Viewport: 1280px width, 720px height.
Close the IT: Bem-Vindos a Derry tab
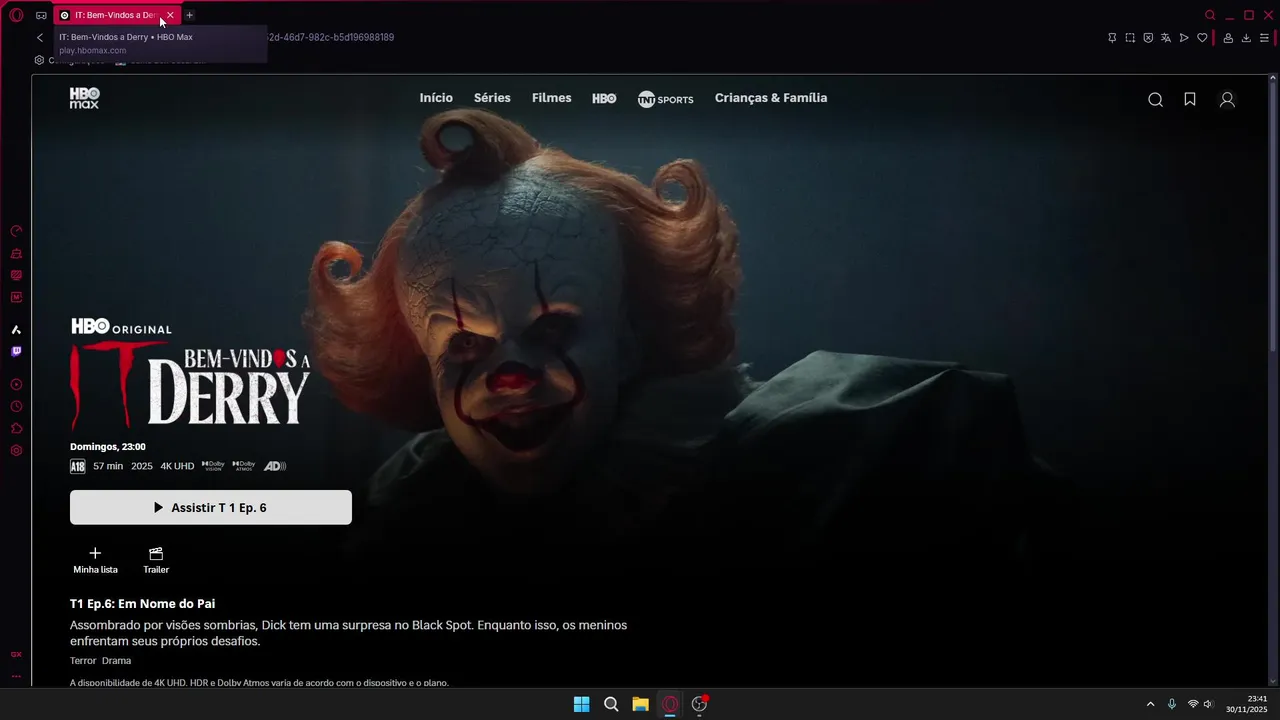click(170, 15)
